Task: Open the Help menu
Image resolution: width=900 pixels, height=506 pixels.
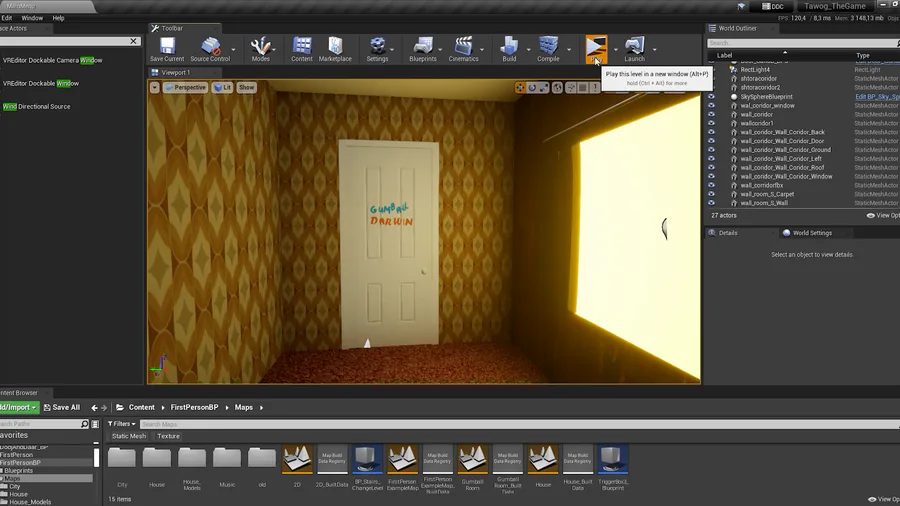Action: click(x=59, y=18)
